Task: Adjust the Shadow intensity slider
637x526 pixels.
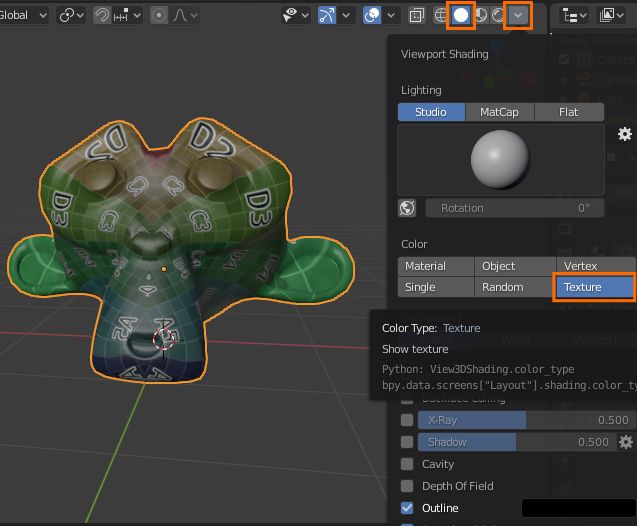Action: tap(516, 442)
